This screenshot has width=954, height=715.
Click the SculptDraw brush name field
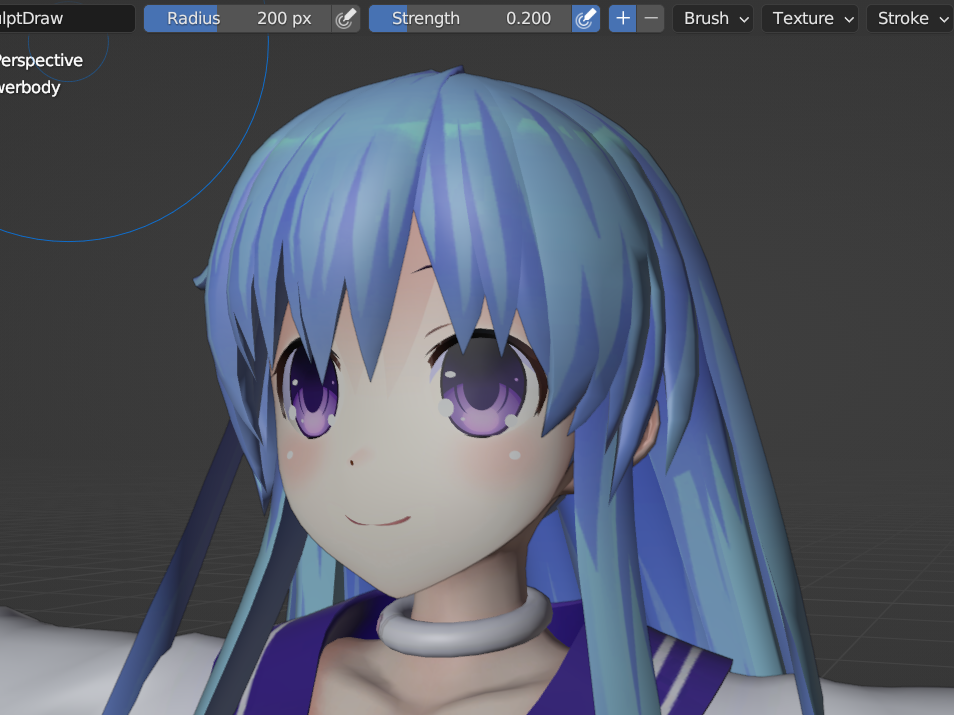66,18
